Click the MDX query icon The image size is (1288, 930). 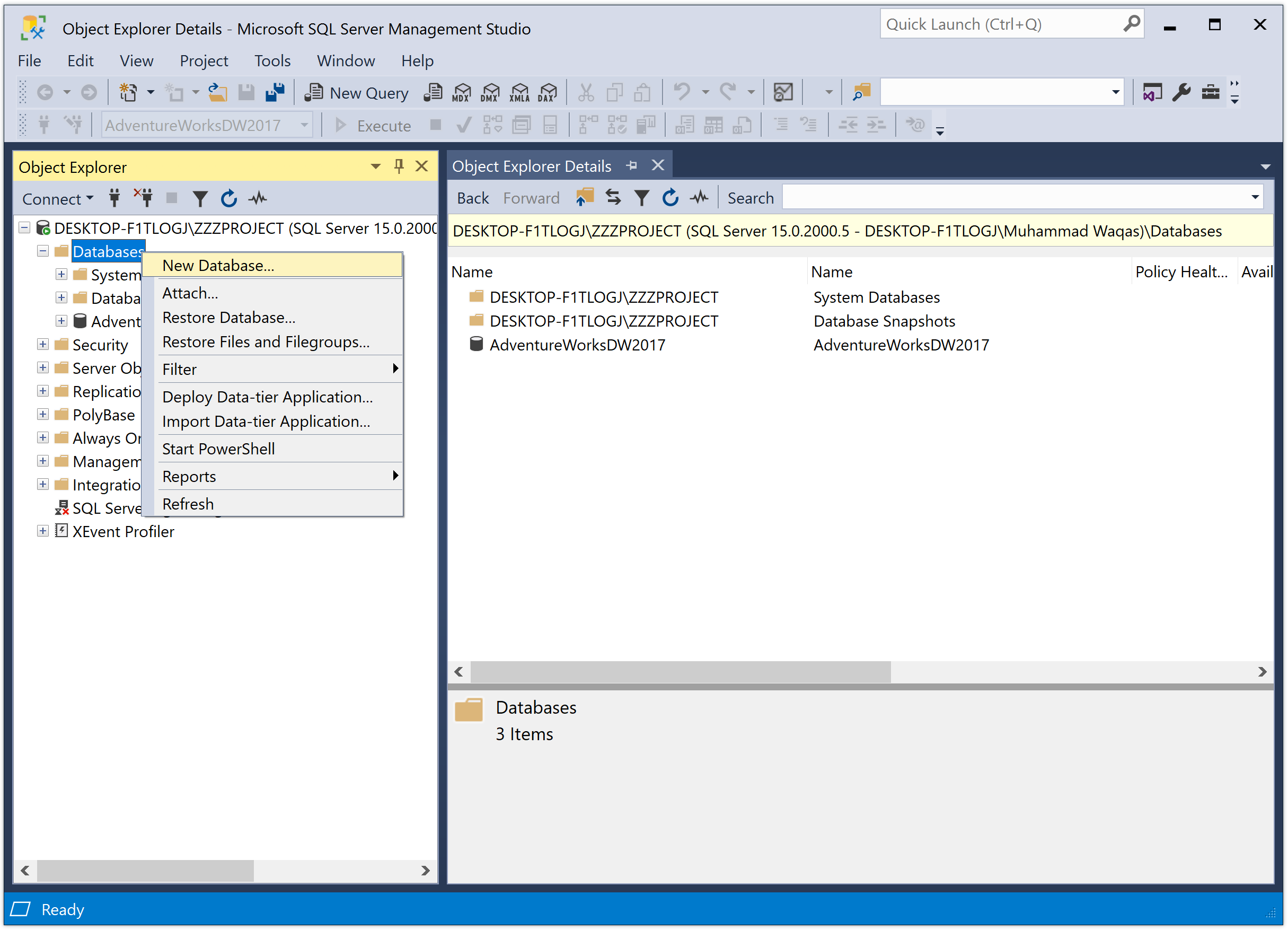(462, 93)
